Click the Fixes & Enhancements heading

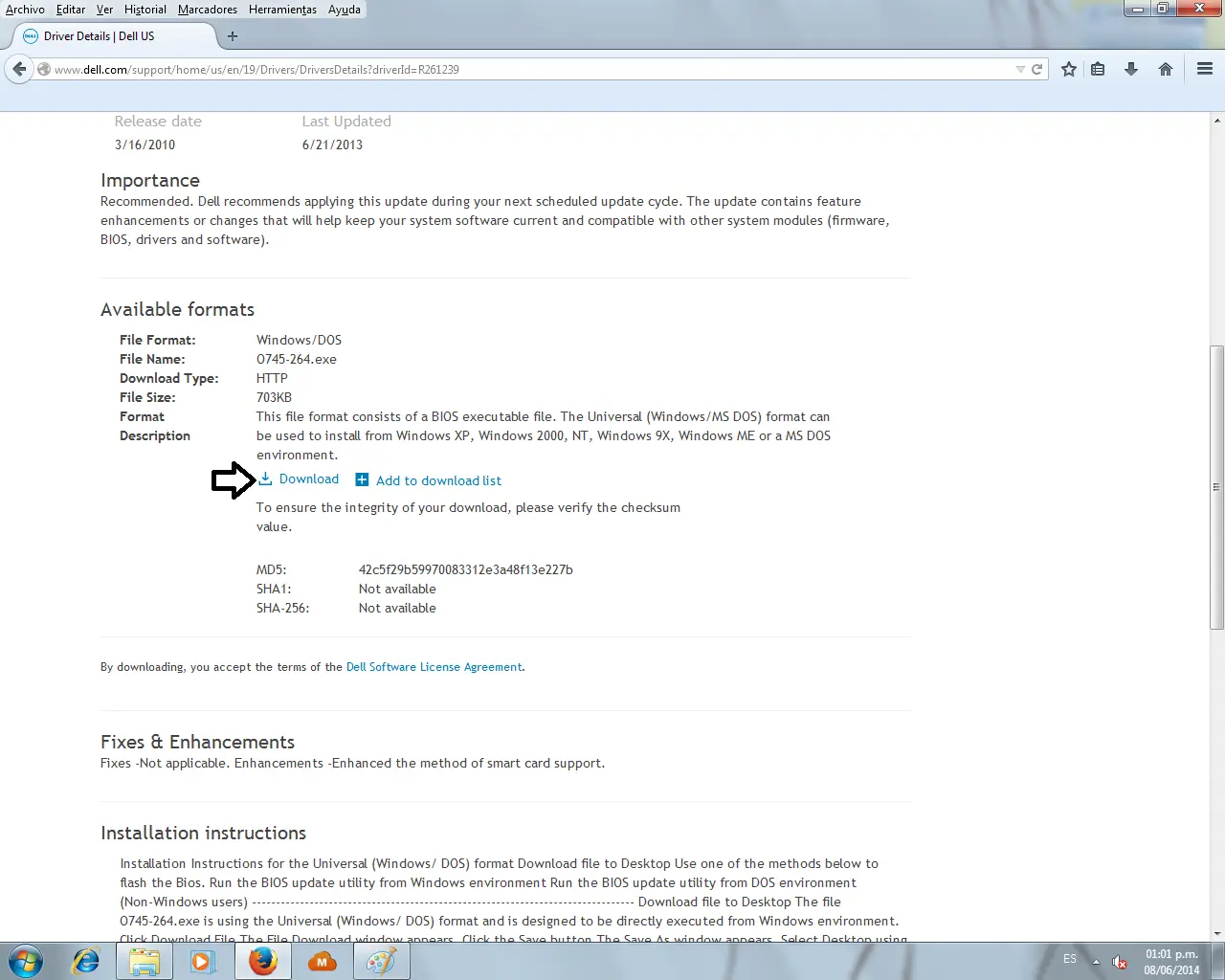click(x=197, y=742)
